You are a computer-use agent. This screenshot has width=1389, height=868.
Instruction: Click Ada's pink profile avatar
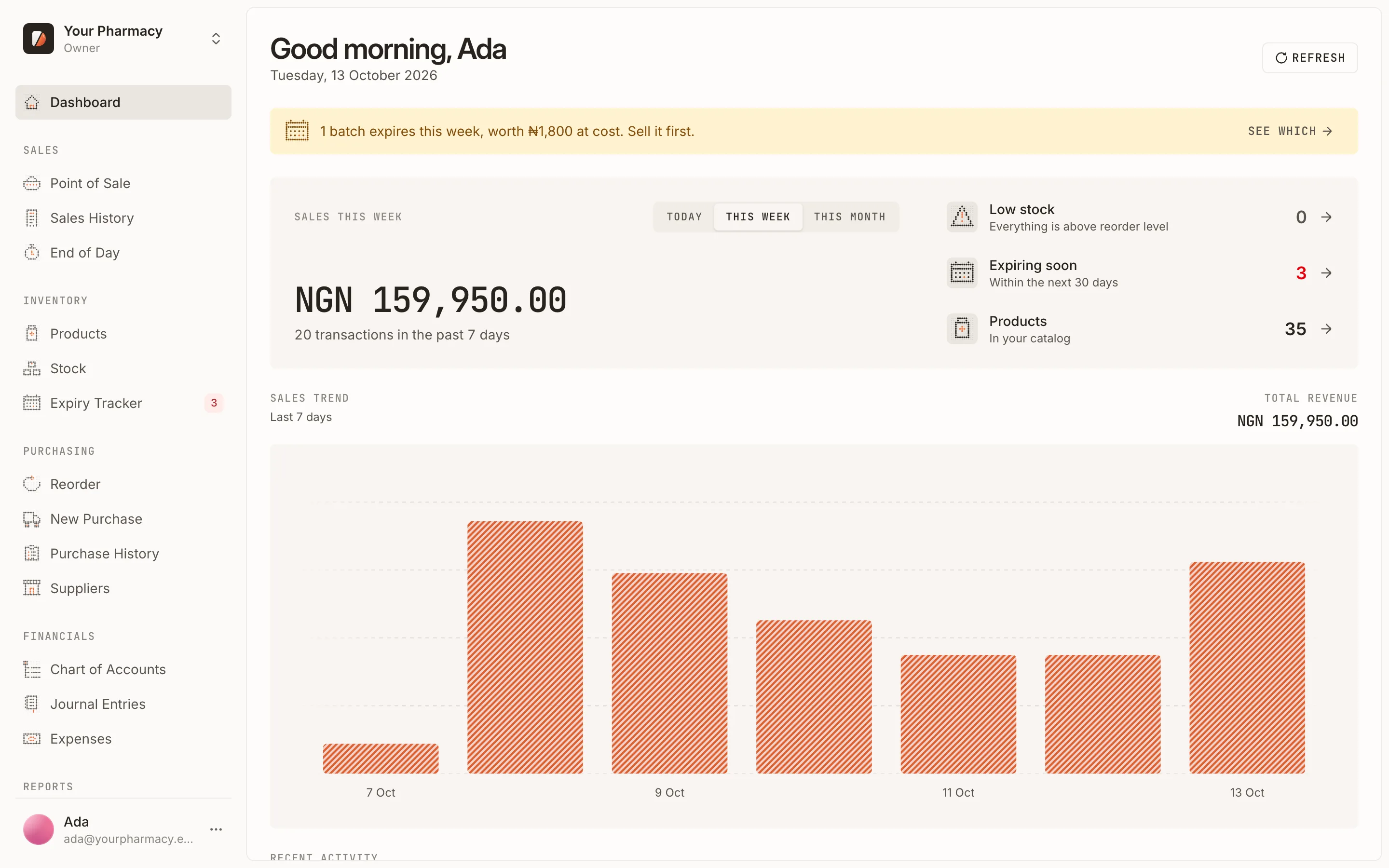pyautogui.click(x=39, y=829)
